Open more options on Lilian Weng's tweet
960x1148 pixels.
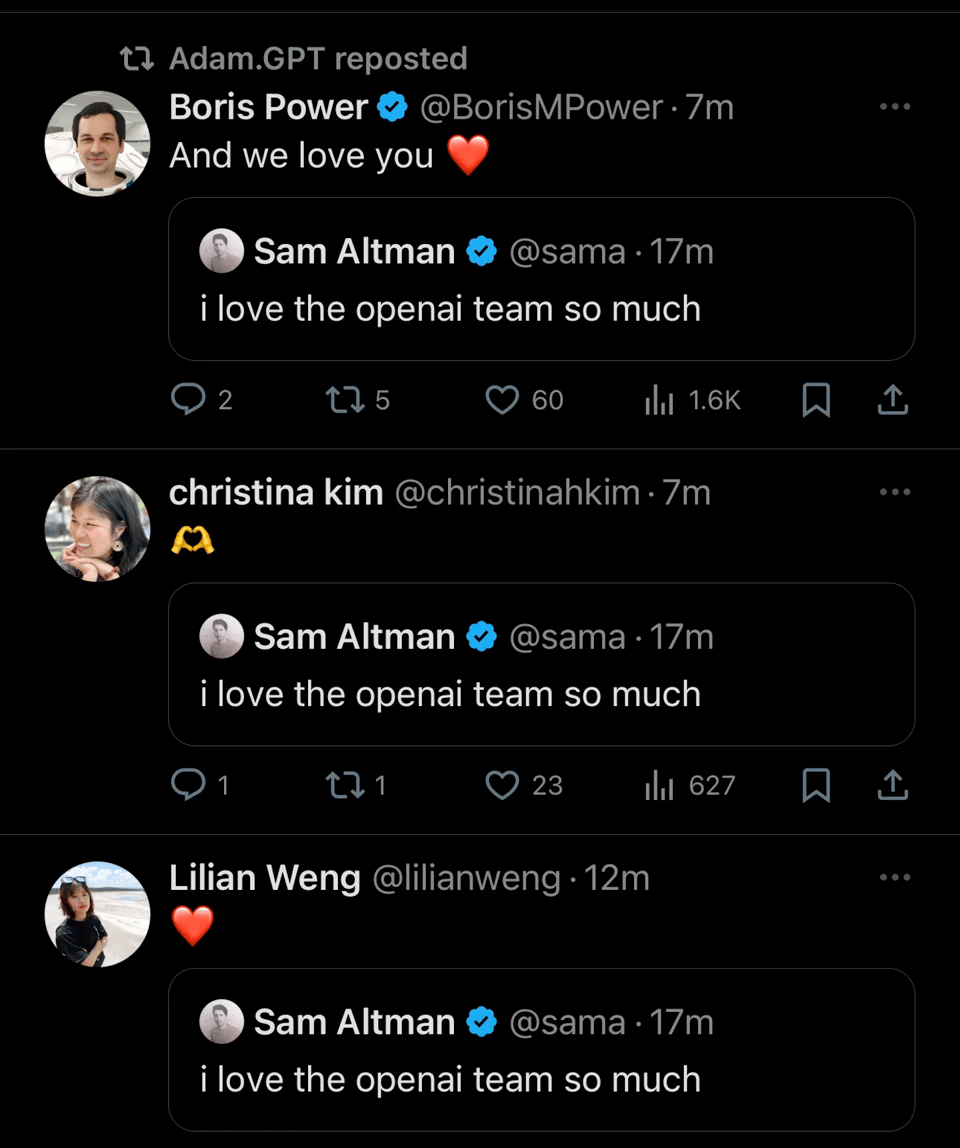[x=894, y=878]
